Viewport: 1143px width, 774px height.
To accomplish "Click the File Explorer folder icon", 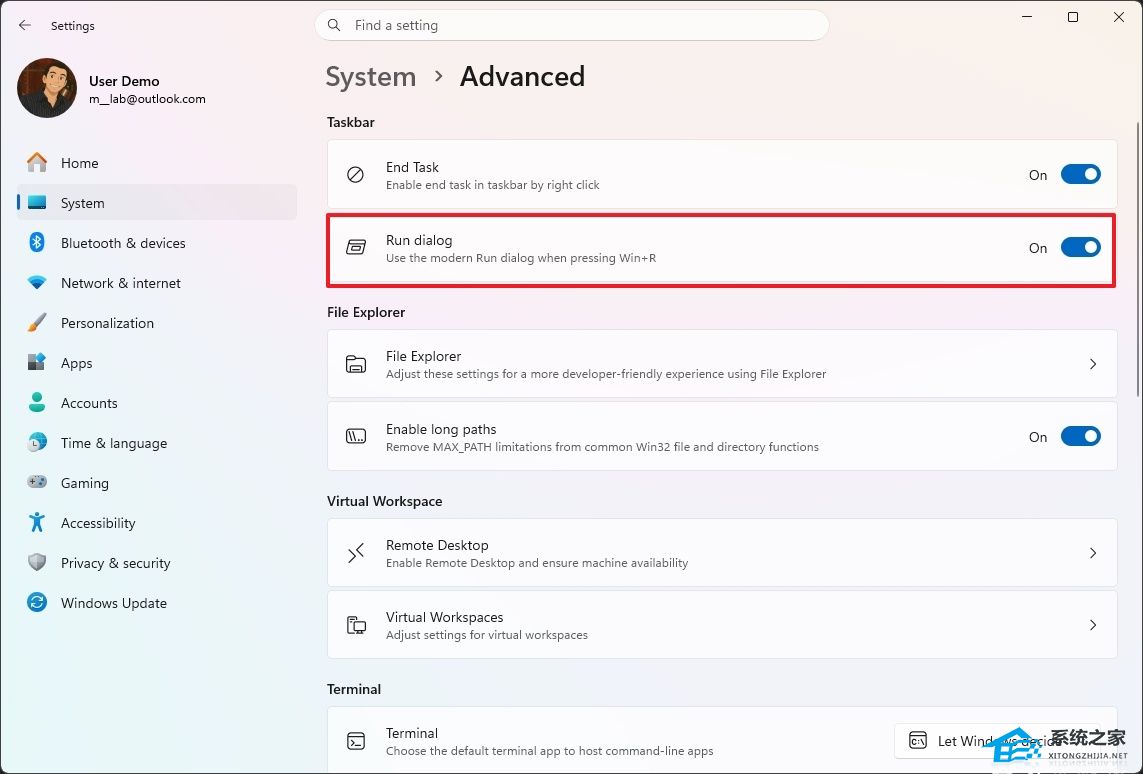I will (x=356, y=364).
